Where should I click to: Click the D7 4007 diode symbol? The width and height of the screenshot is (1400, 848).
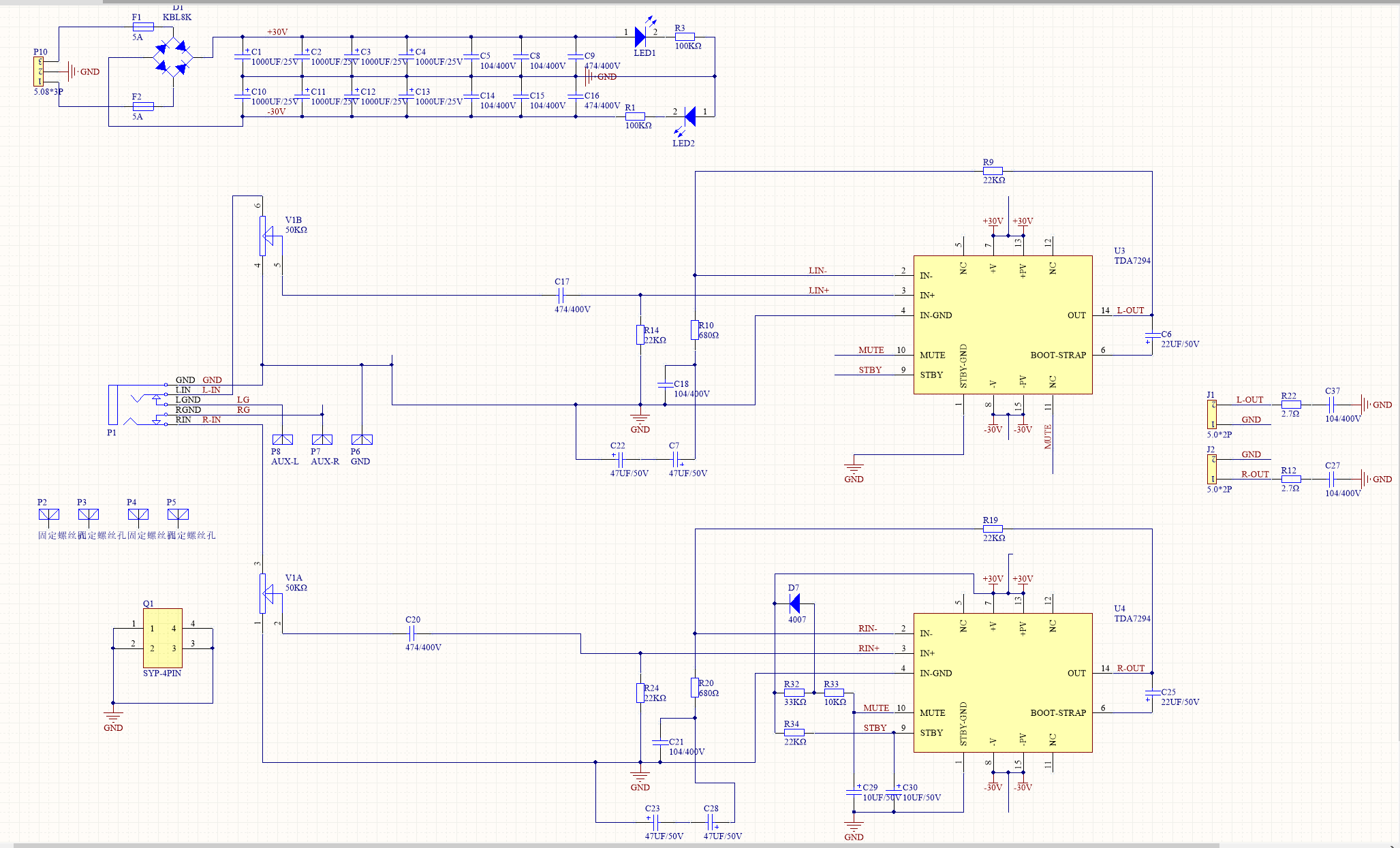click(794, 603)
